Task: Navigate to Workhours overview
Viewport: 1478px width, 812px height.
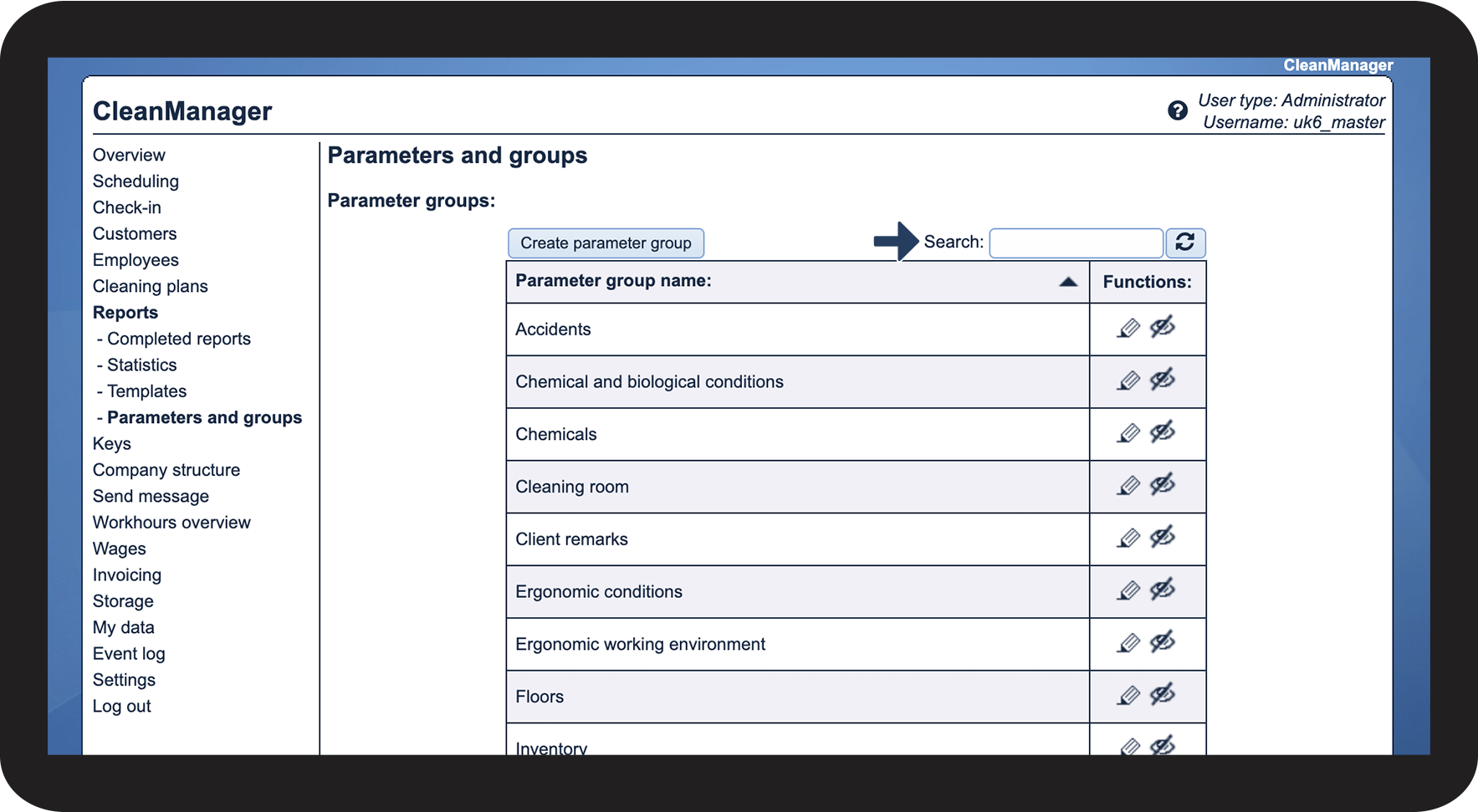Action: point(171,523)
